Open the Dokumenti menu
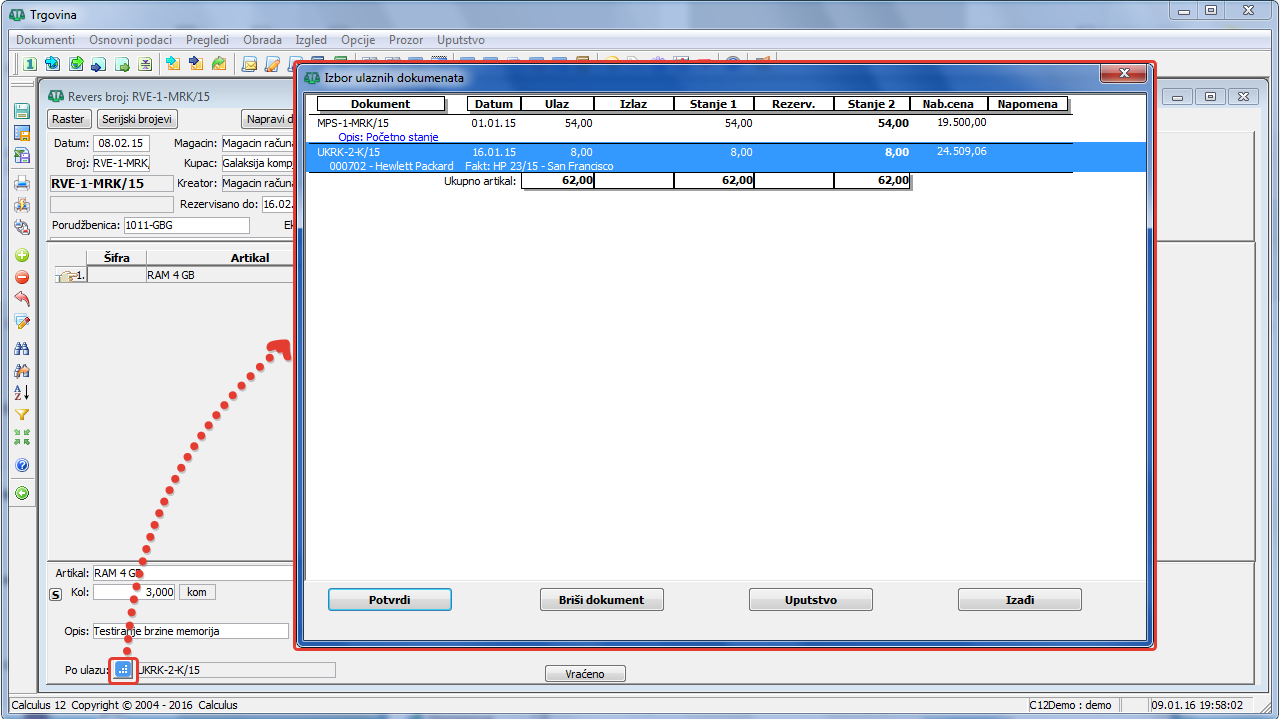The image size is (1280, 719). click(46, 40)
